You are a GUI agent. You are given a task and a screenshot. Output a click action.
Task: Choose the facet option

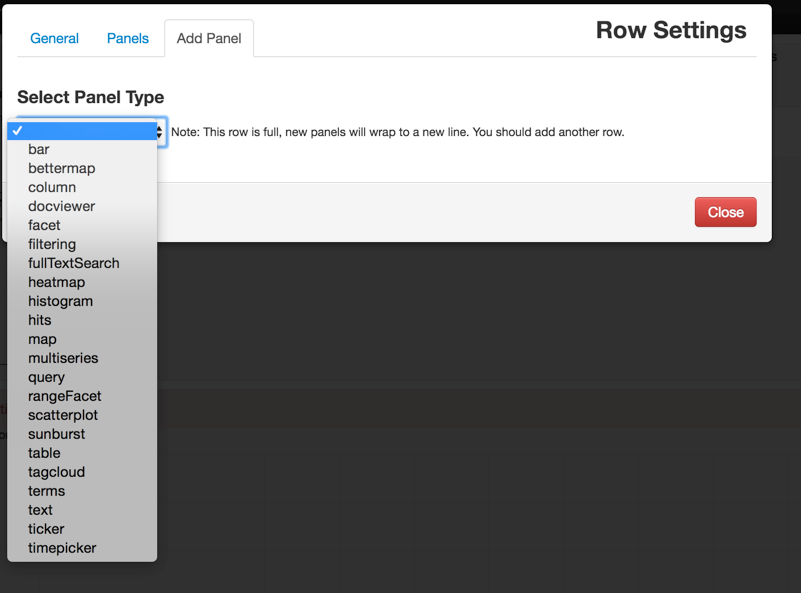[x=82, y=225]
